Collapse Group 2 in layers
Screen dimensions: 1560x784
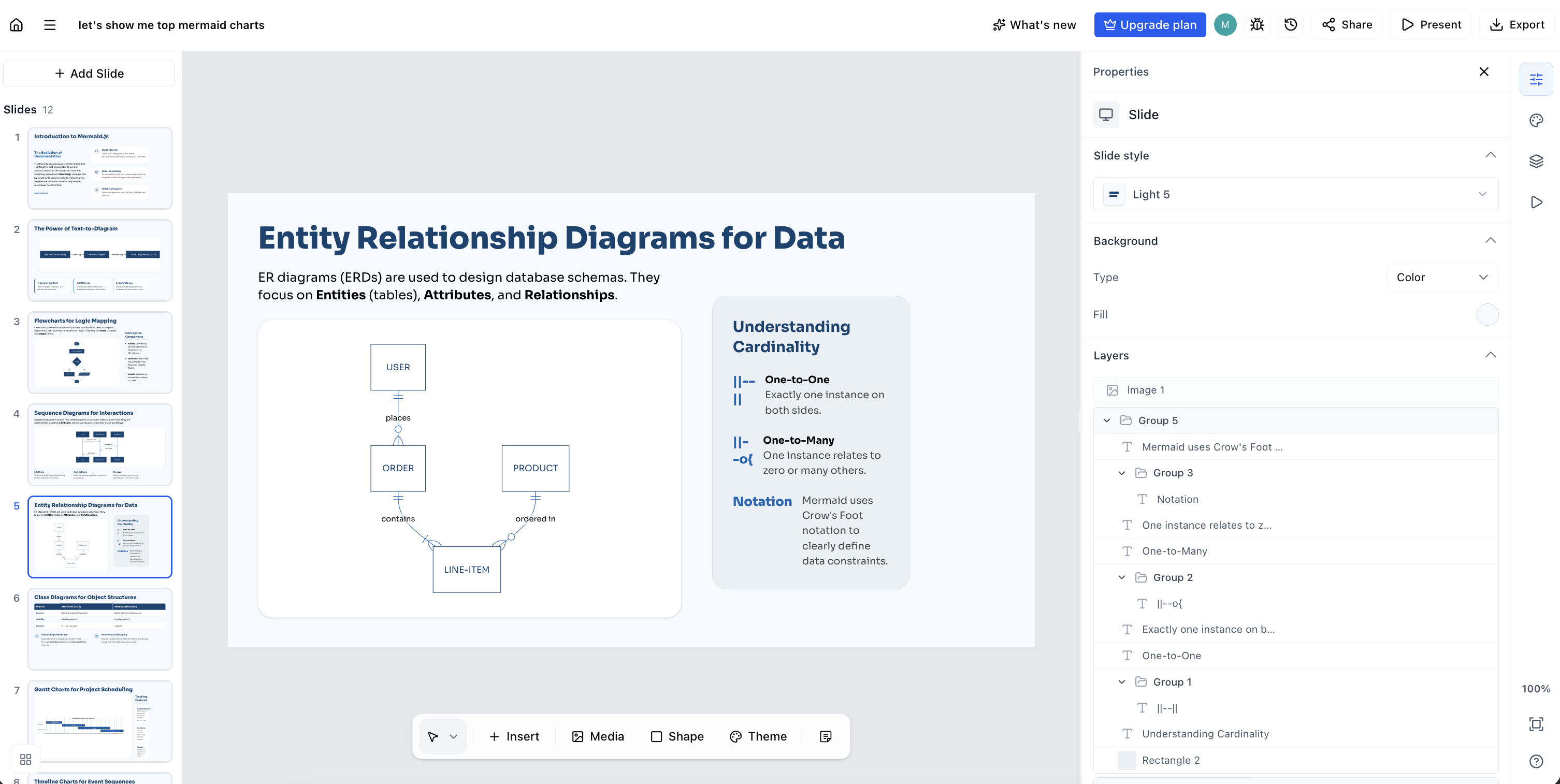[x=1121, y=577]
